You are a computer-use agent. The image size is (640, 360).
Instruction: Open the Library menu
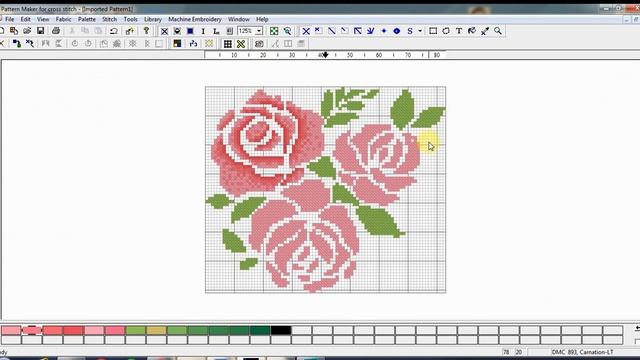(153, 19)
